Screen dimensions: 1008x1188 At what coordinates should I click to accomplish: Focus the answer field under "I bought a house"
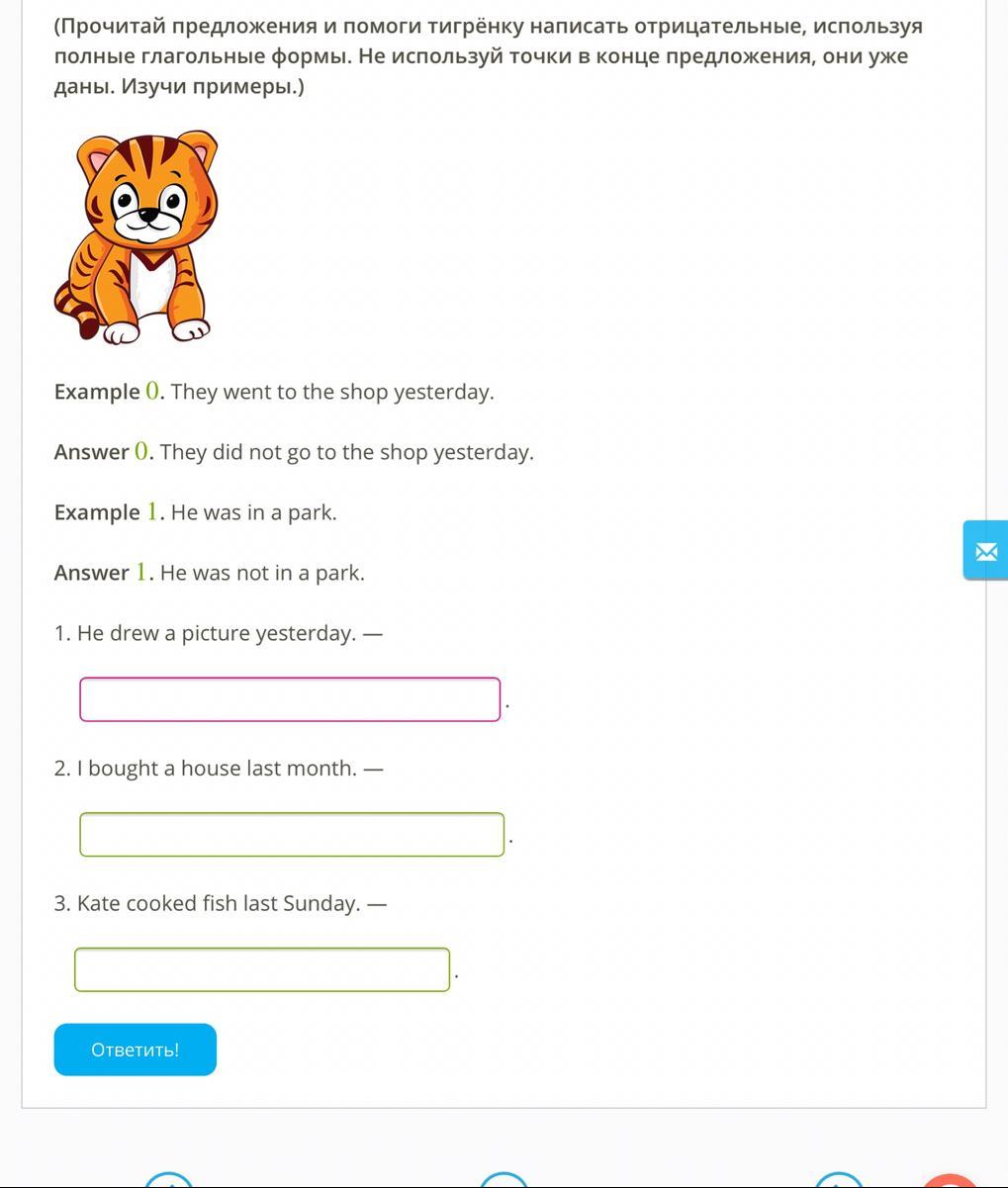pos(292,834)
